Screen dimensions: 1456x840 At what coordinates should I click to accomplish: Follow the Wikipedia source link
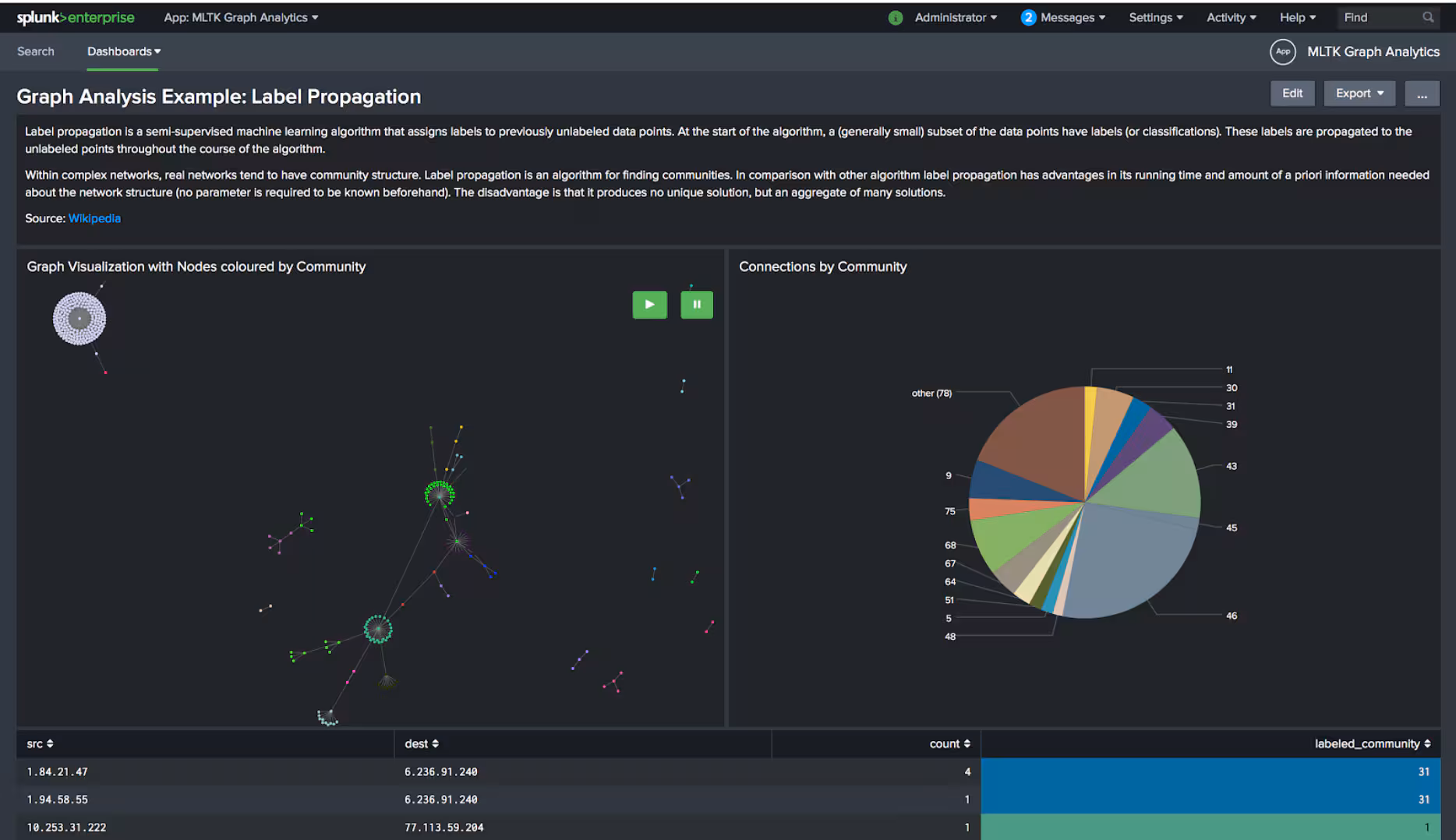pyautogui.click(x=94, y=218)
